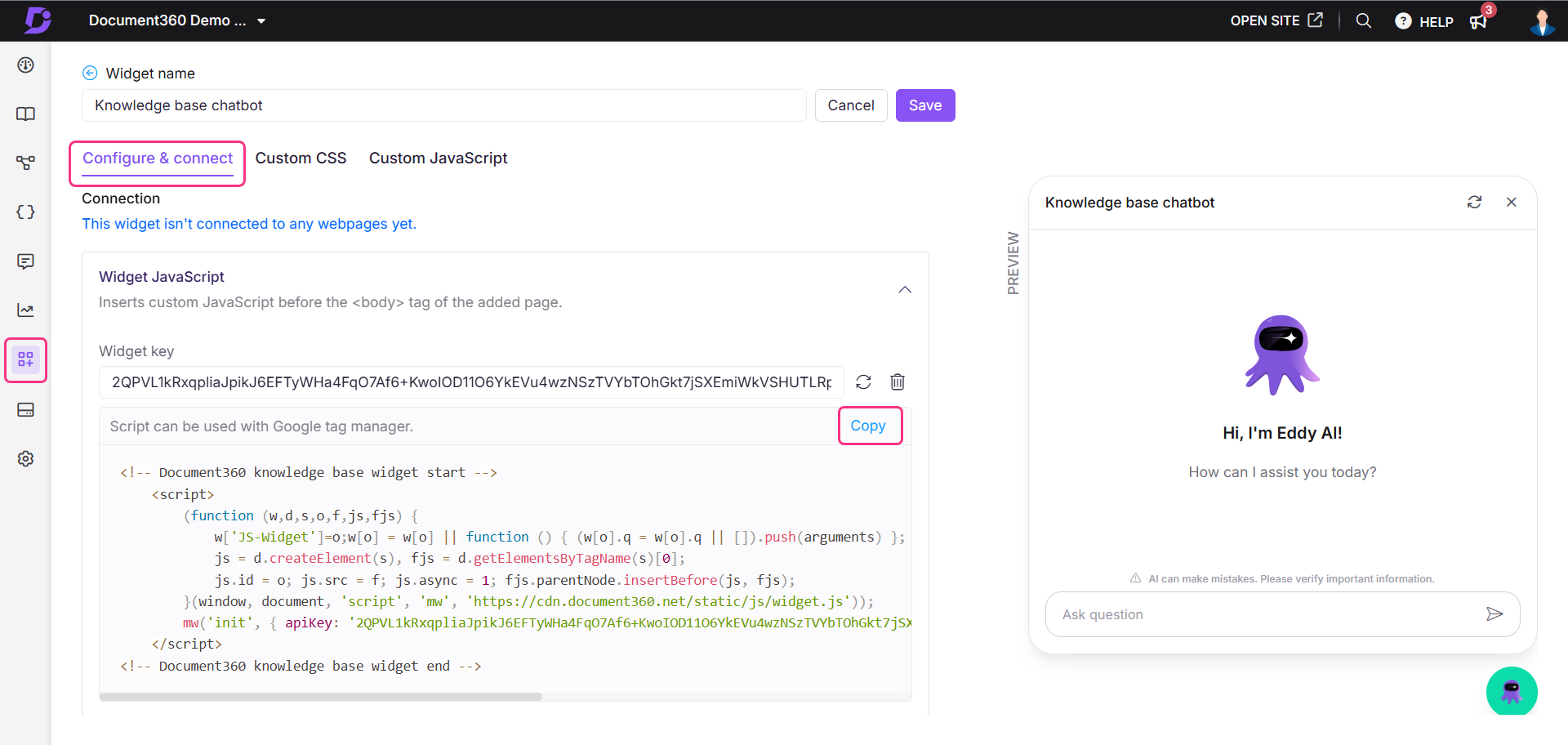The width and height of the screenshot is (1568, 745).
Task: Open the HELP menu
Action: tap(1424, 21)
